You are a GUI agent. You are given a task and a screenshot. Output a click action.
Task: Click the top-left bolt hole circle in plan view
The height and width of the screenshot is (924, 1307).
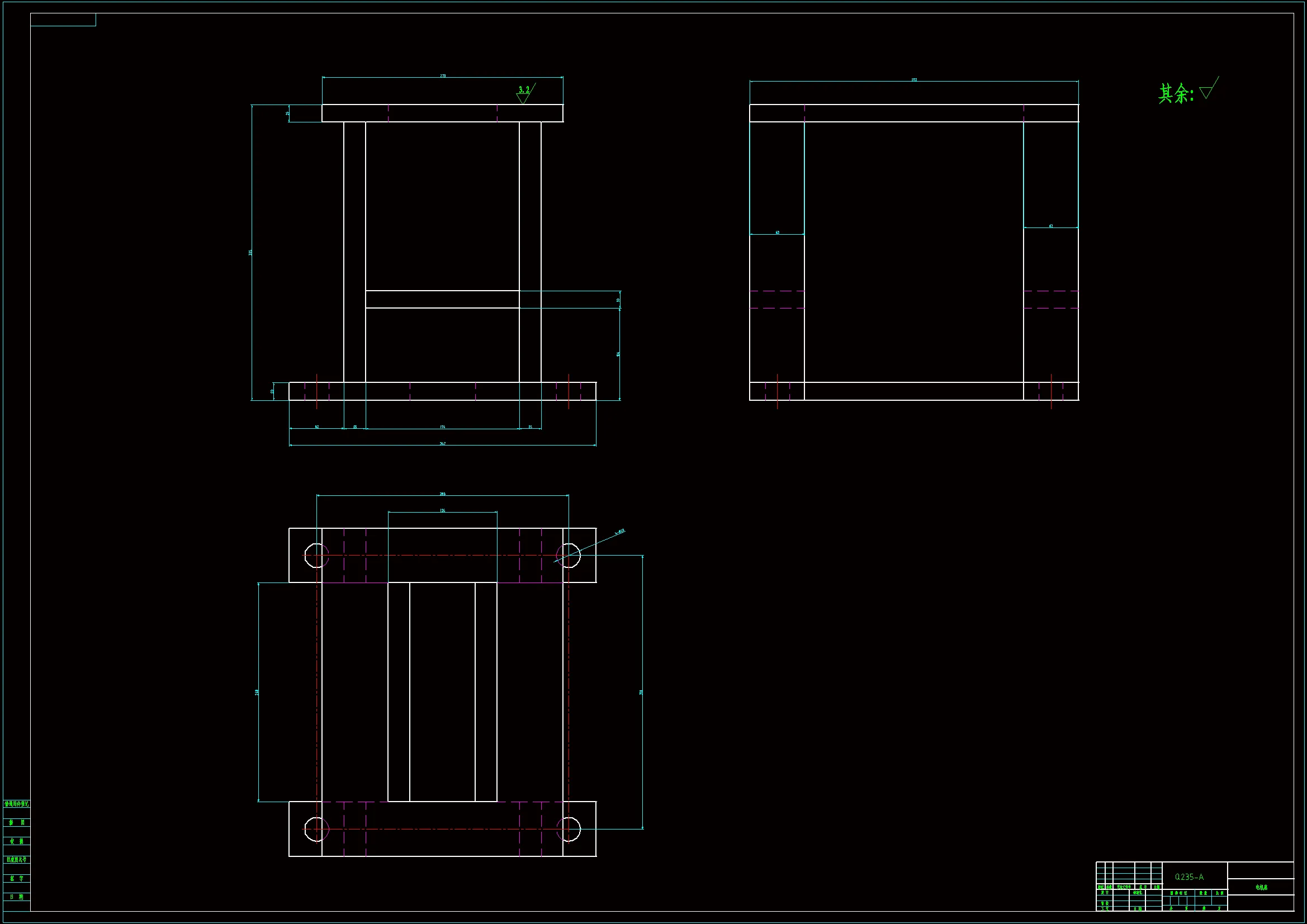(316, 556)
